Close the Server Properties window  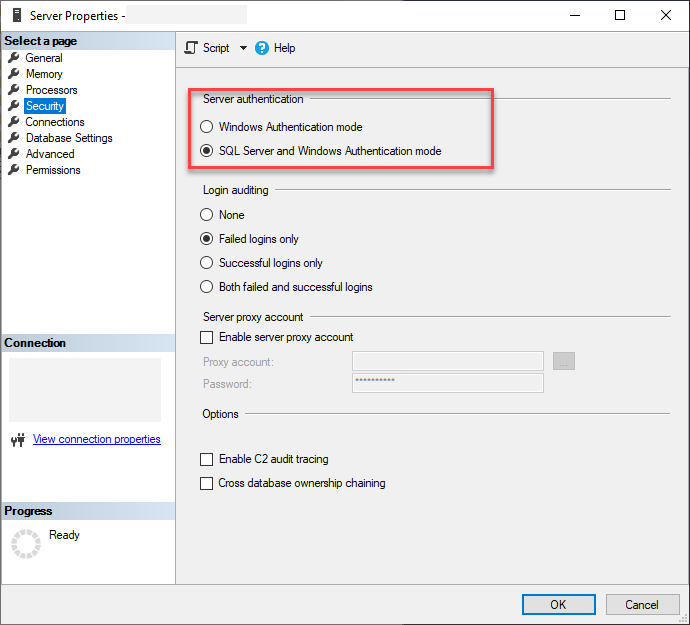pyautogui.click(x=665, y=15)
